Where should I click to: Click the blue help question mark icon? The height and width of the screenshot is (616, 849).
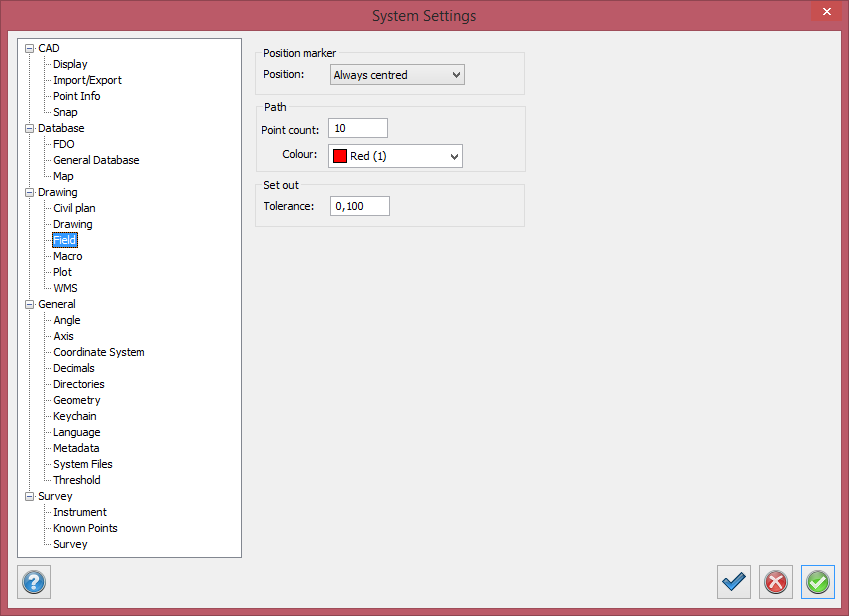pos(34,582)
